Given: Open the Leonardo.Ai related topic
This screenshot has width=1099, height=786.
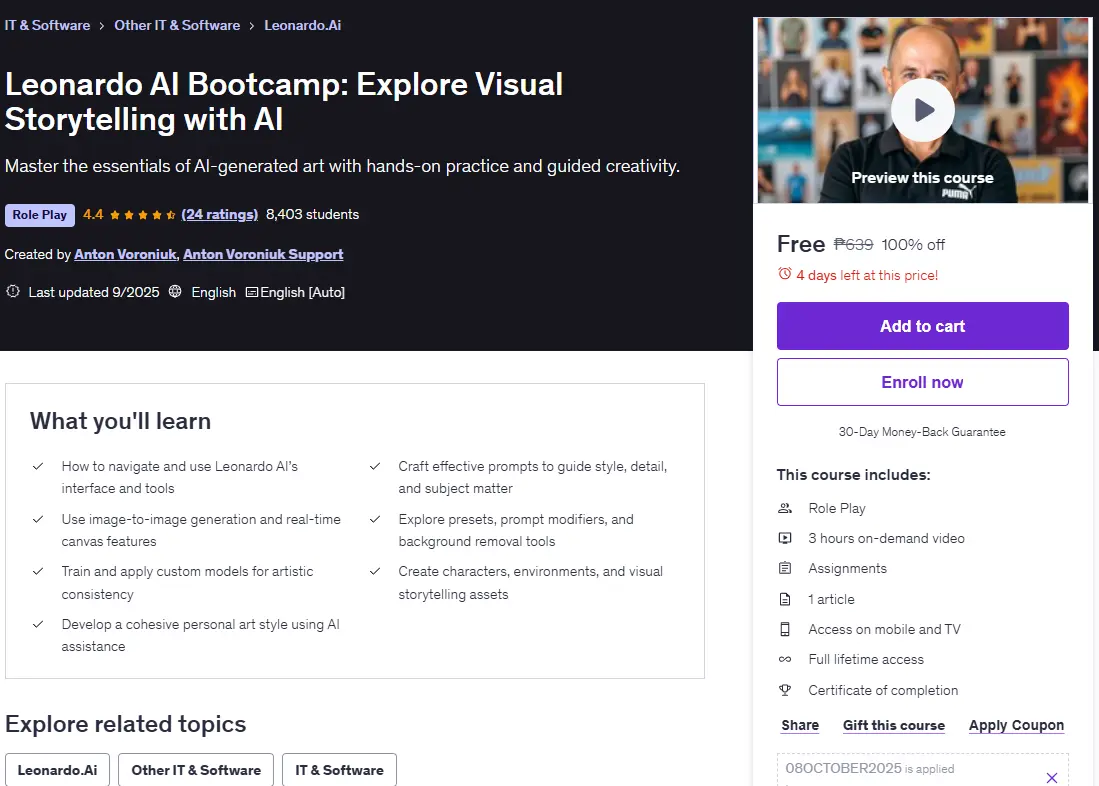Looking at the screenshot, I should tap(57, 770).
